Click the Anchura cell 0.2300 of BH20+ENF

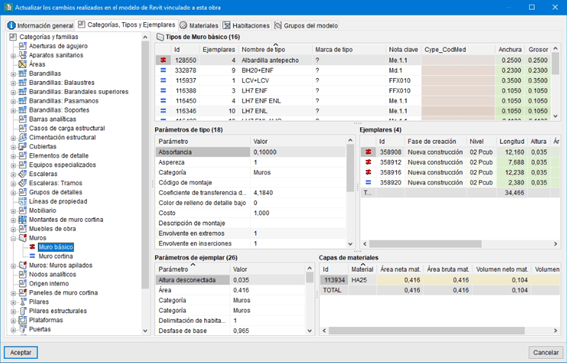(x=511, y=71)
